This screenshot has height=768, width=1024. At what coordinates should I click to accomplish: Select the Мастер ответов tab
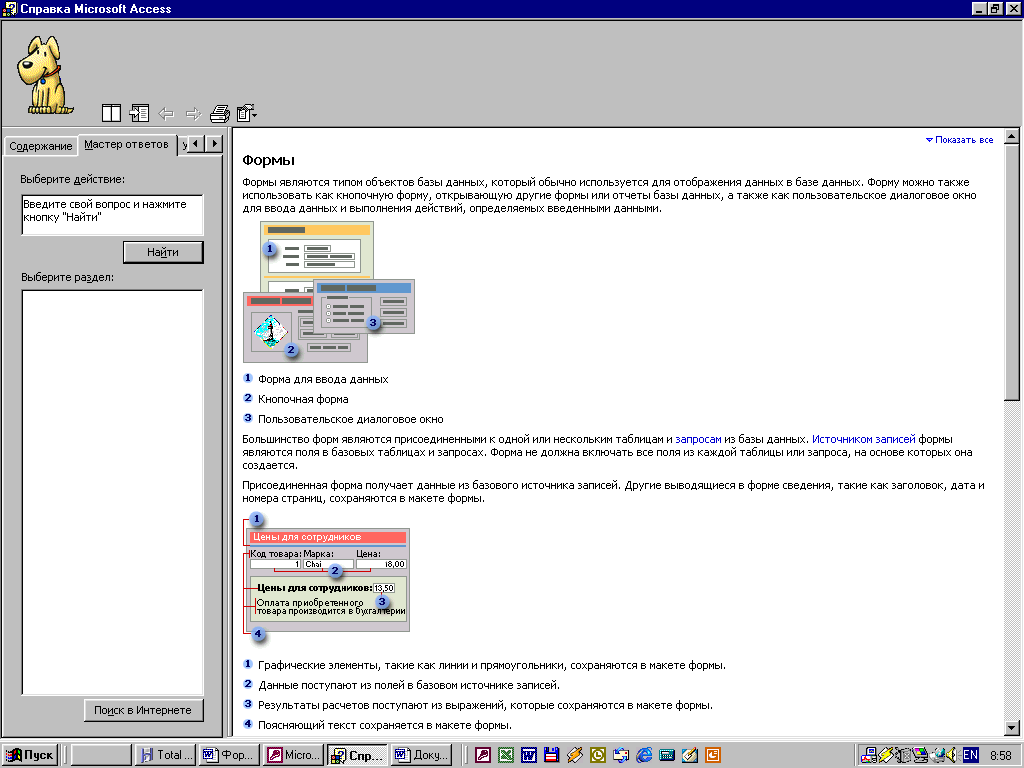click(127, 144)
